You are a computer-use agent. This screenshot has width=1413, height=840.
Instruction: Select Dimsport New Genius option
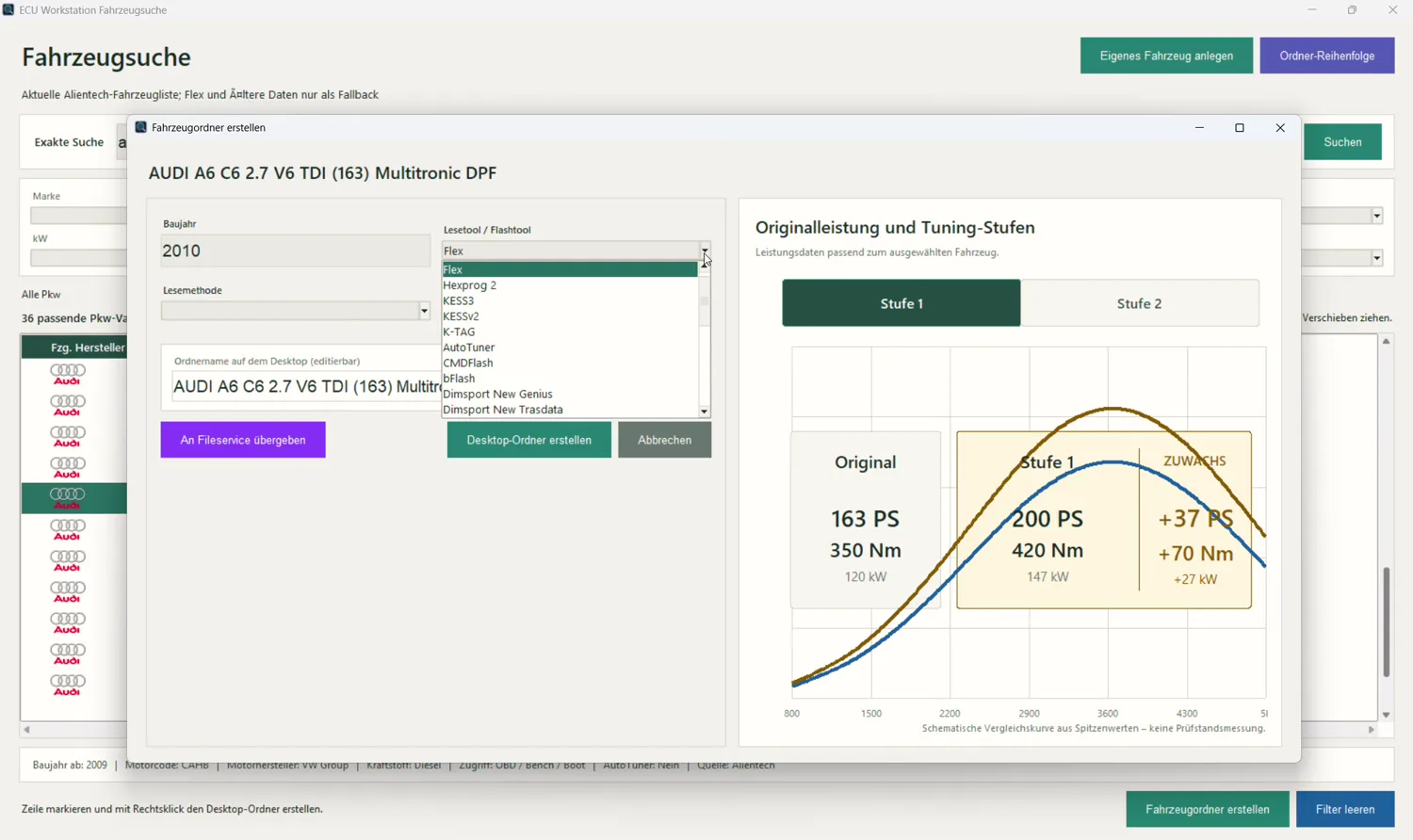[x=570, y=394]
